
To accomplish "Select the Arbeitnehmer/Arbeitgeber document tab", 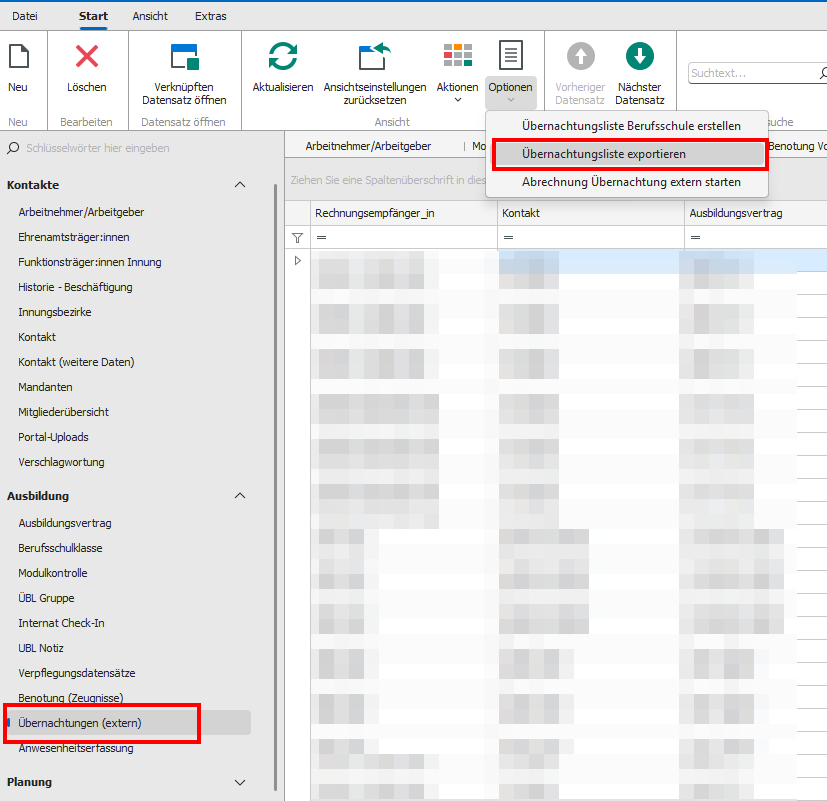I will [368, 146].
